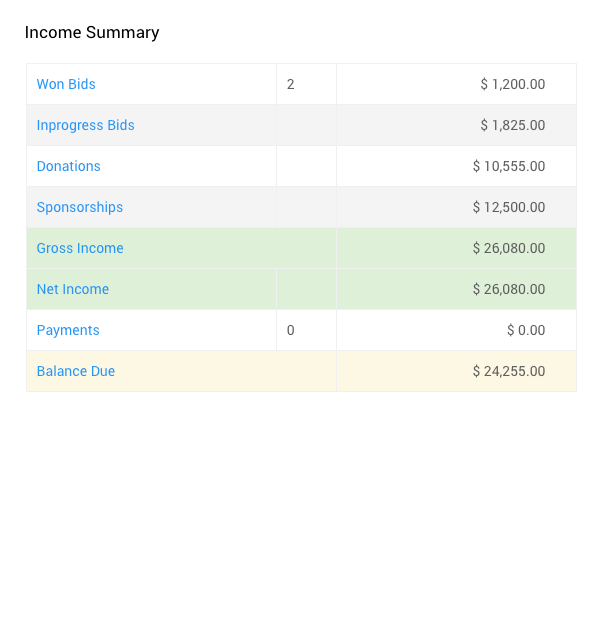Select the $ 10,555.00 Donations amount
This screenshot has height=618, width=603.
tap(509, 166)
